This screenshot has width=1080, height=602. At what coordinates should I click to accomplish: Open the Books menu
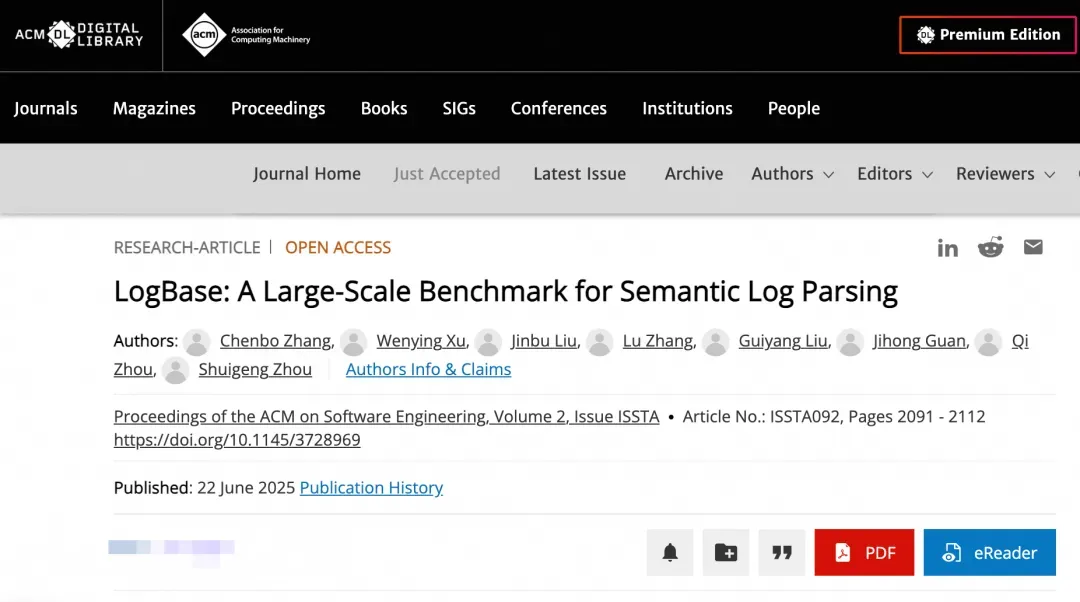point(384,108)
